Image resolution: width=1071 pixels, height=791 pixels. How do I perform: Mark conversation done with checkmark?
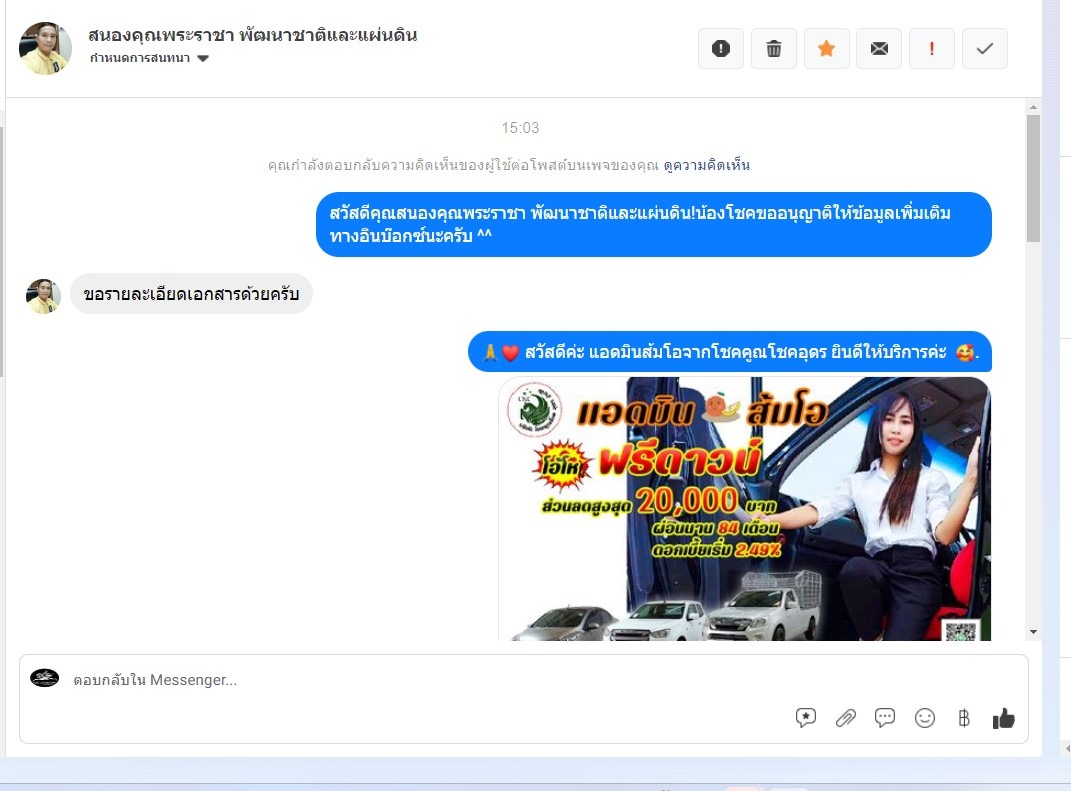(985, 48)
